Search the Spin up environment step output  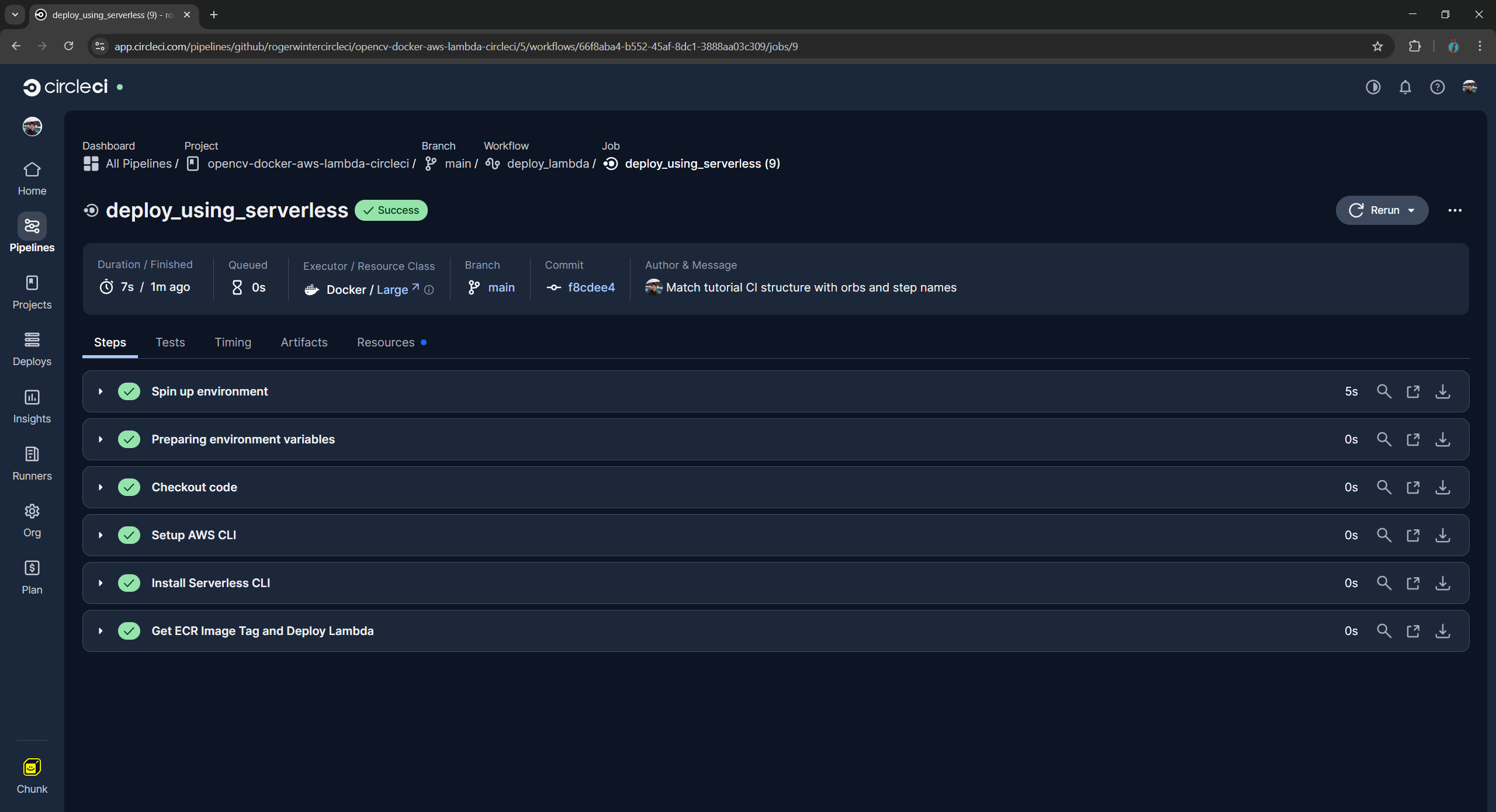click(1384, 391)
